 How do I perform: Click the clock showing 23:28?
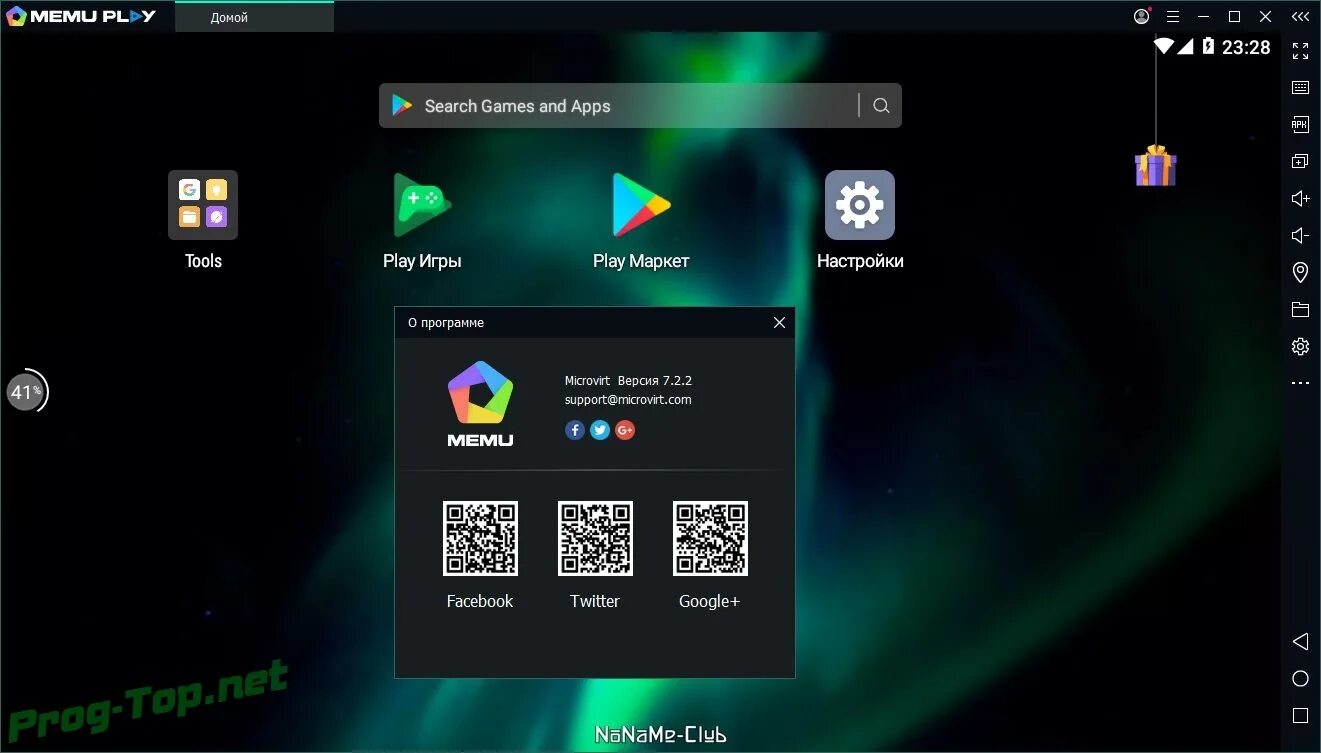tap(1246, 47)
